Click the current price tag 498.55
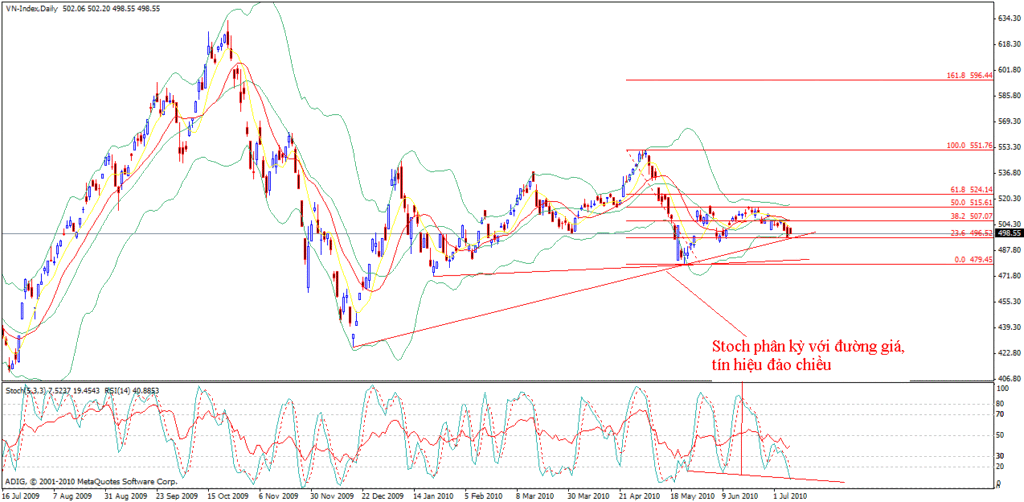The image size is (1024, 502). point(1003,233)
